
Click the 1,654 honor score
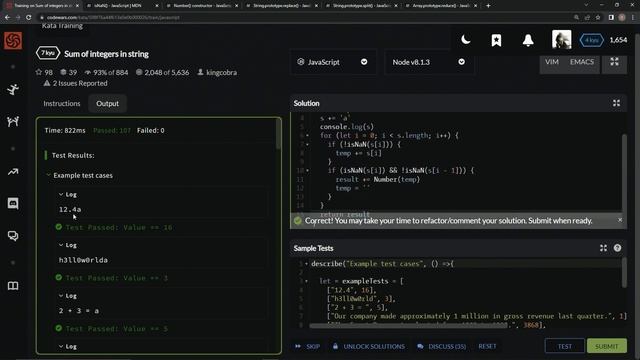pos(618,40)
